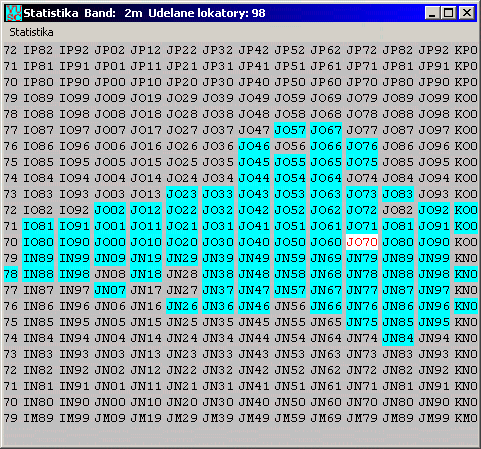Viewport: 481px width, 449px height.
Task: Maximize the Statistika window
Action: point(448,13)
